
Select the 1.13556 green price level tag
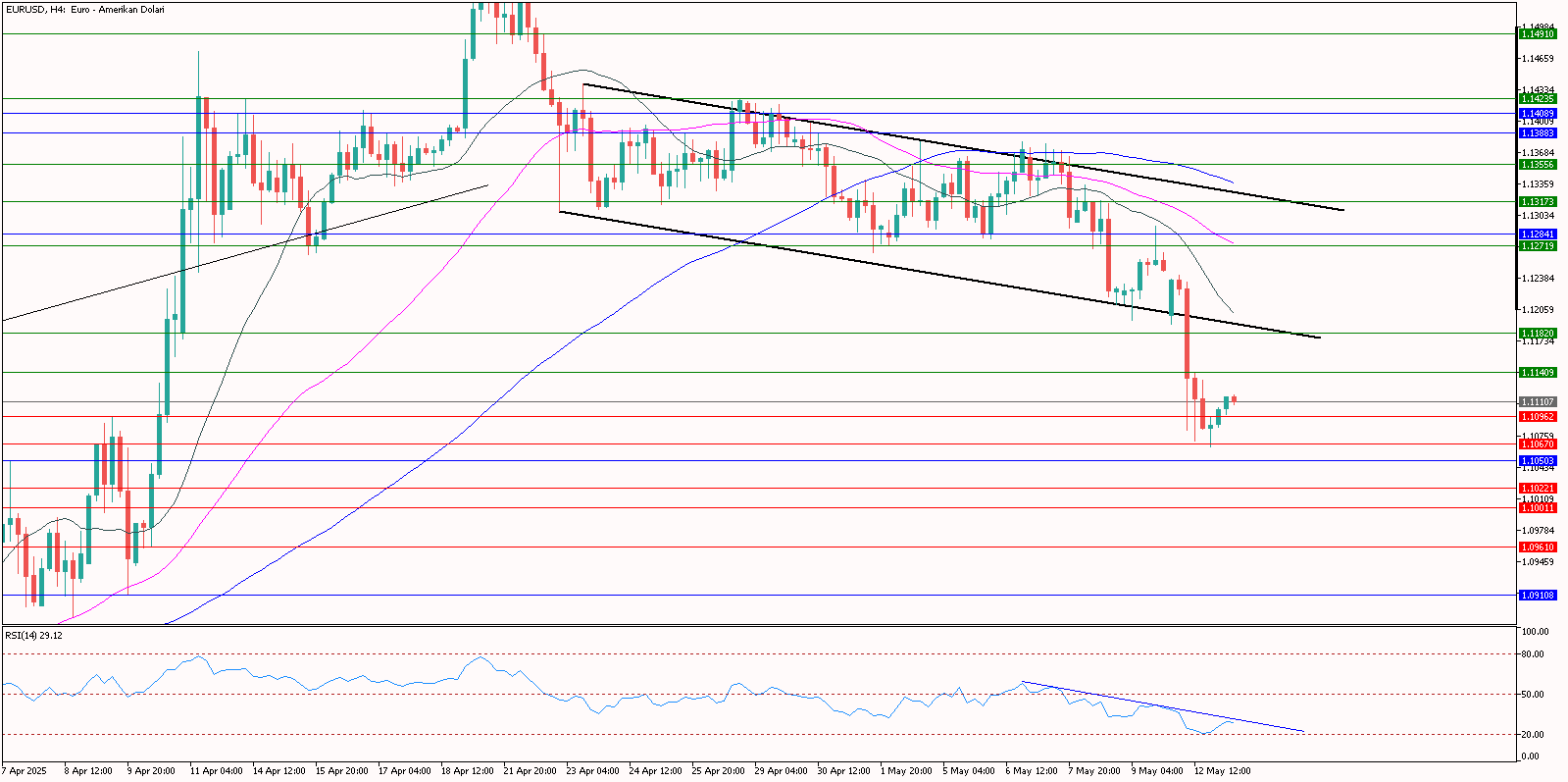(1537, 165)
